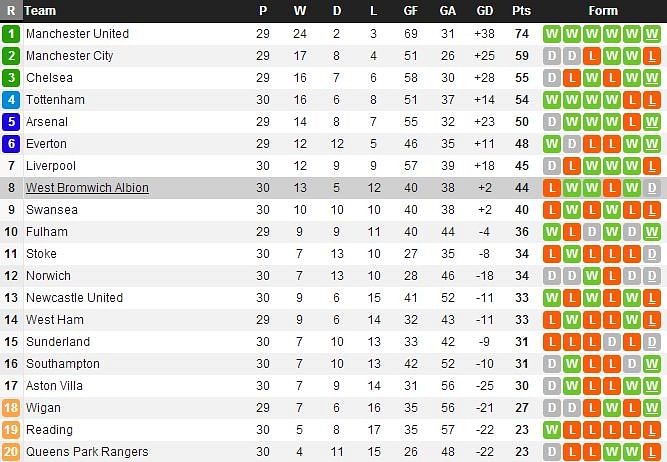The width and height of the screenshot is (667, 462).
Task: Open the West Bromwich Albion team link
Action: 87,188
